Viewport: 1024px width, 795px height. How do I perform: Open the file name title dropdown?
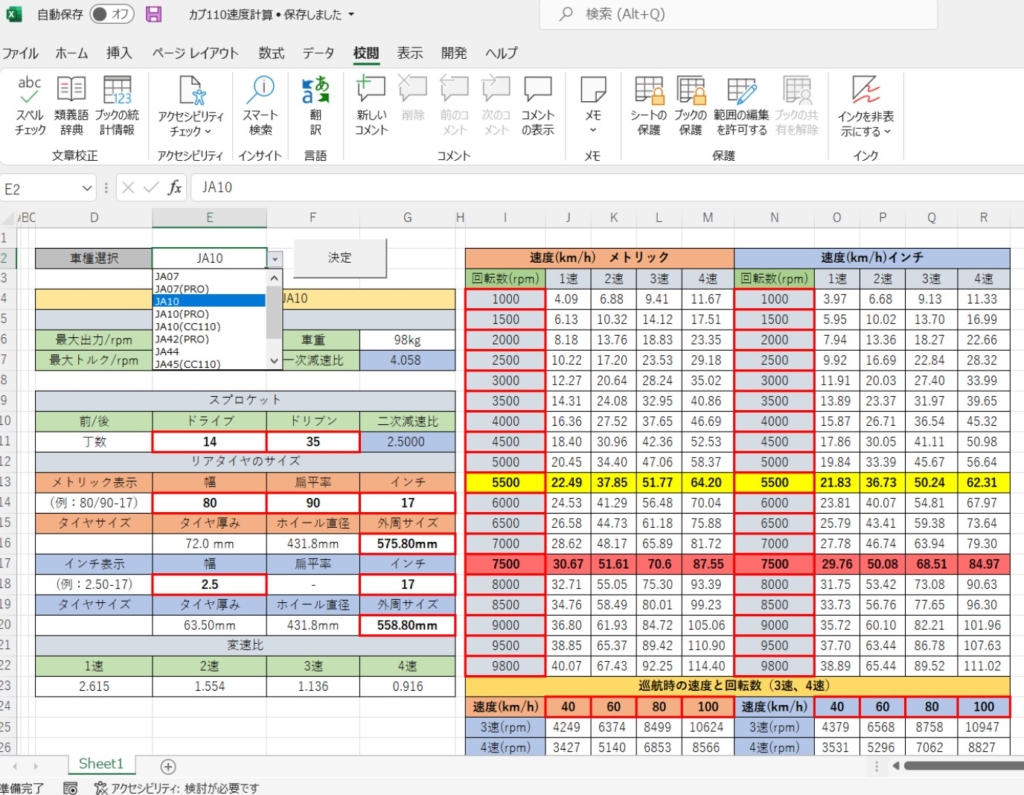click(351, 14)
